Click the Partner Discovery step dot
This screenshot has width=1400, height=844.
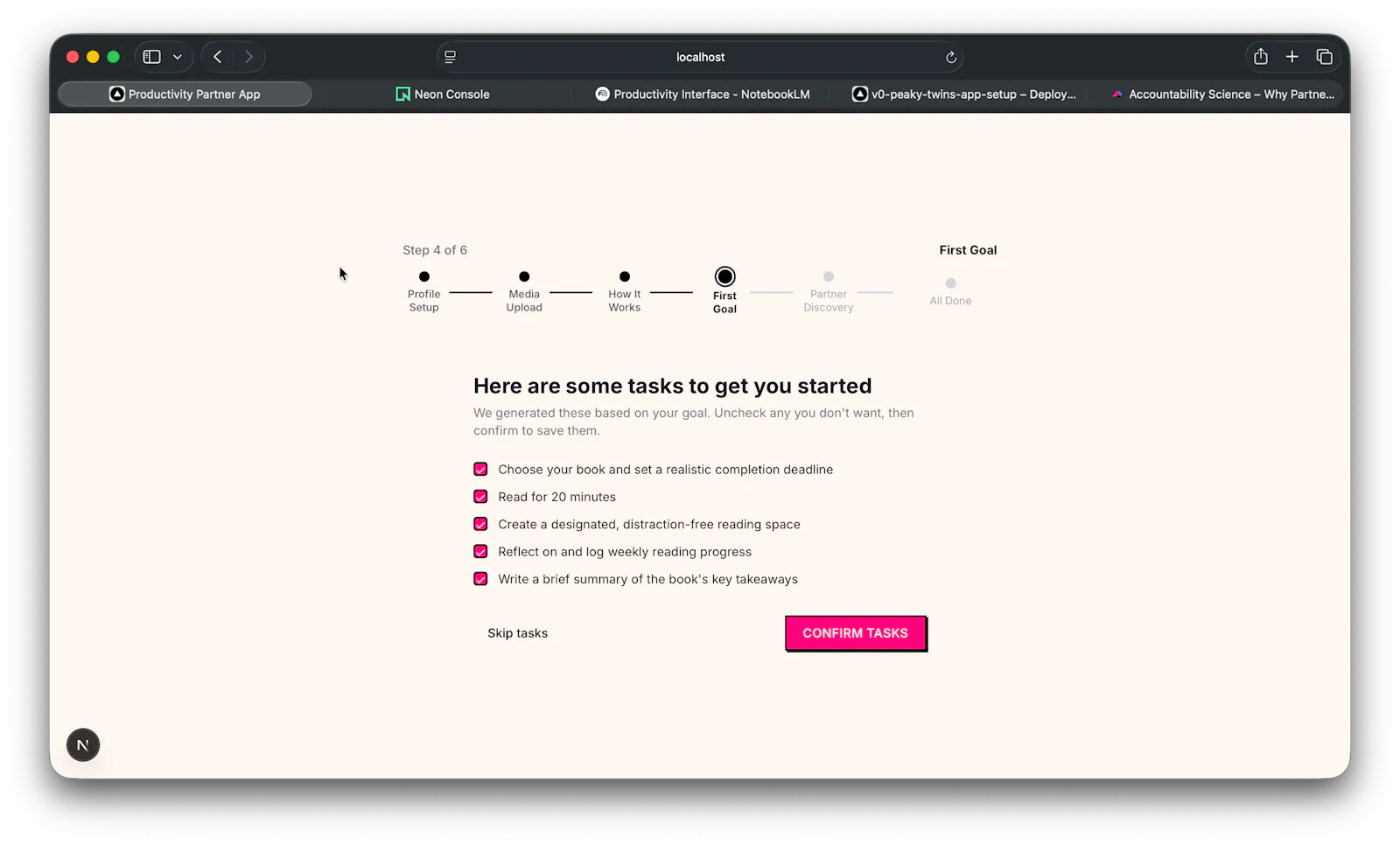click(829, 276)
